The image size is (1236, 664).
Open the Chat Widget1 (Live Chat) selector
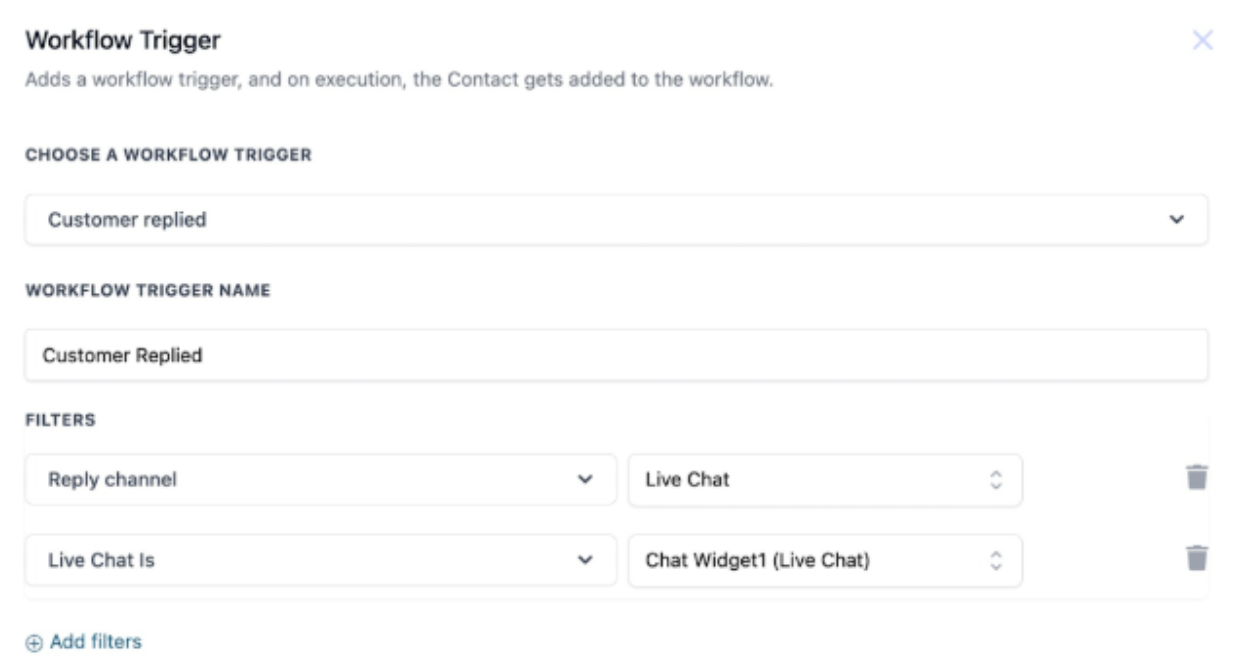(824, 560)
